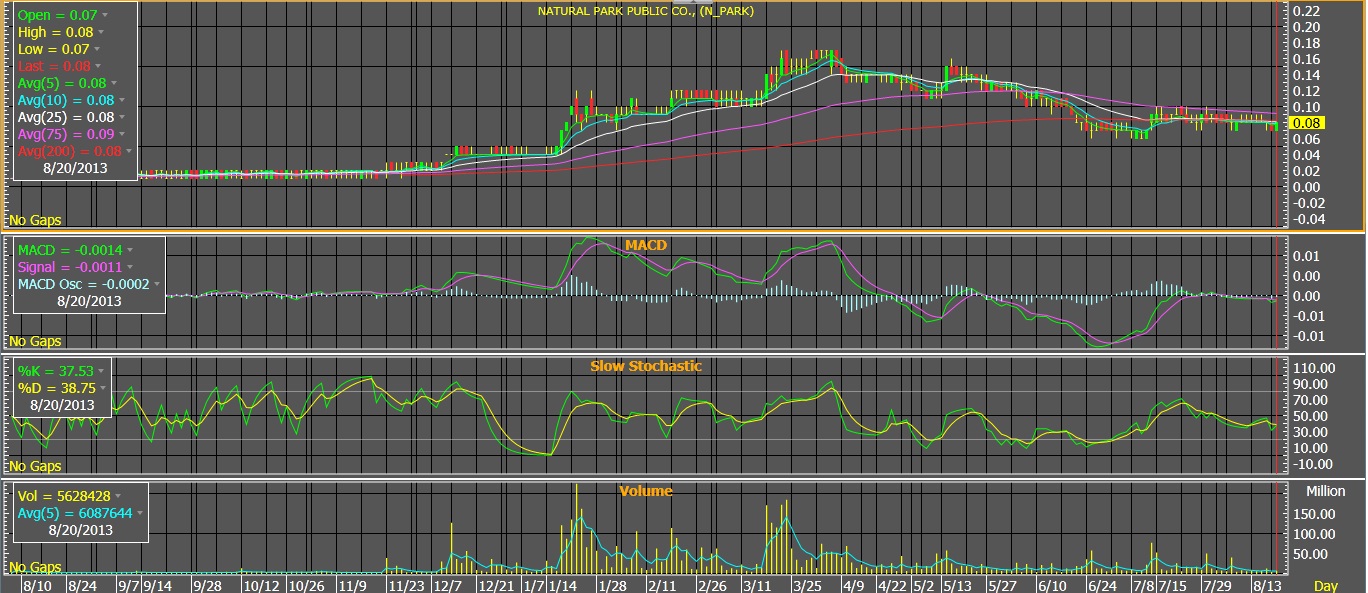Expand the Avg(25) = 0.08 legend dropdown

coord(121,117)
